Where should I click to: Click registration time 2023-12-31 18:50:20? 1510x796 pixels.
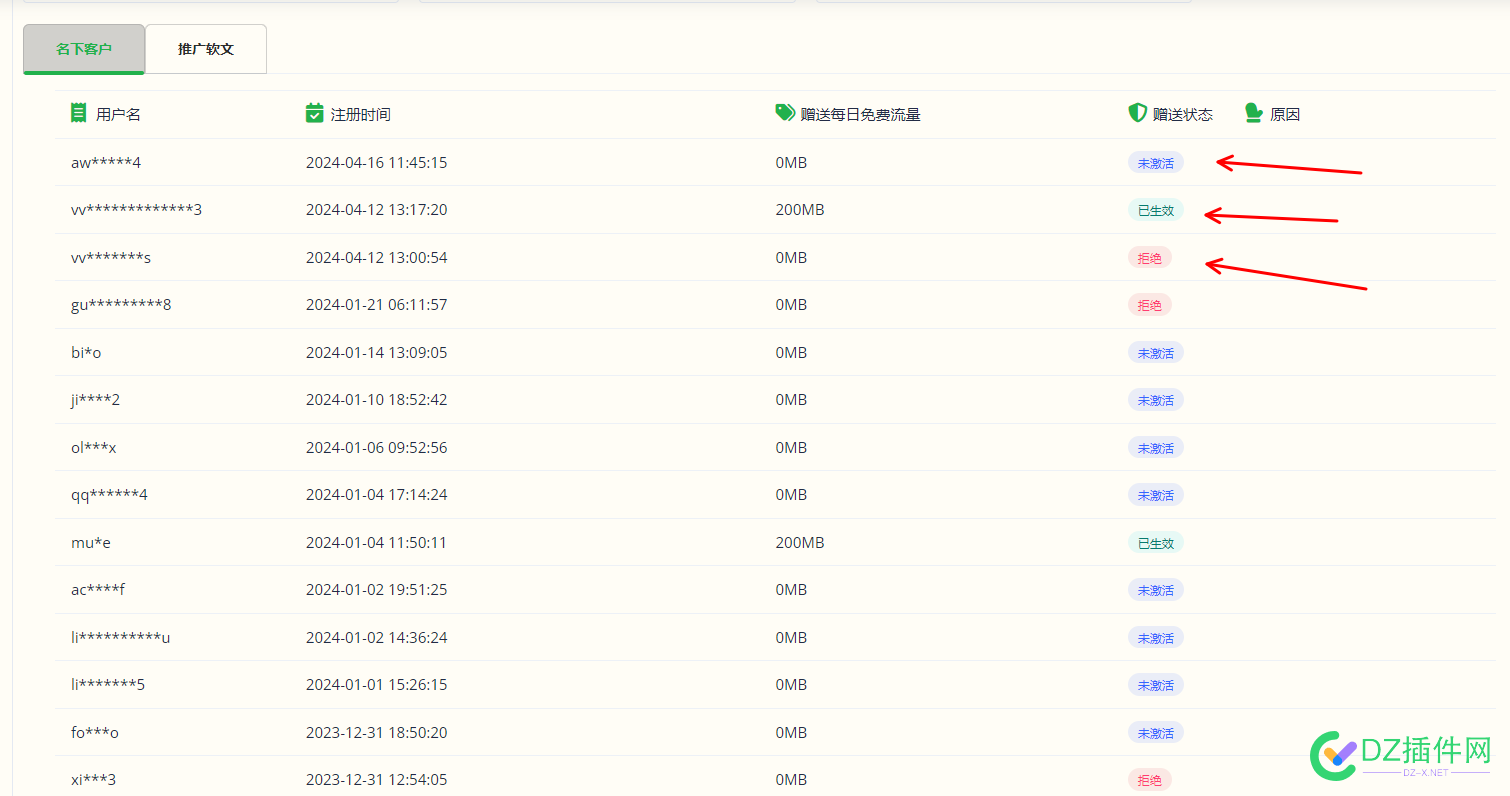(x=377, y=732)
